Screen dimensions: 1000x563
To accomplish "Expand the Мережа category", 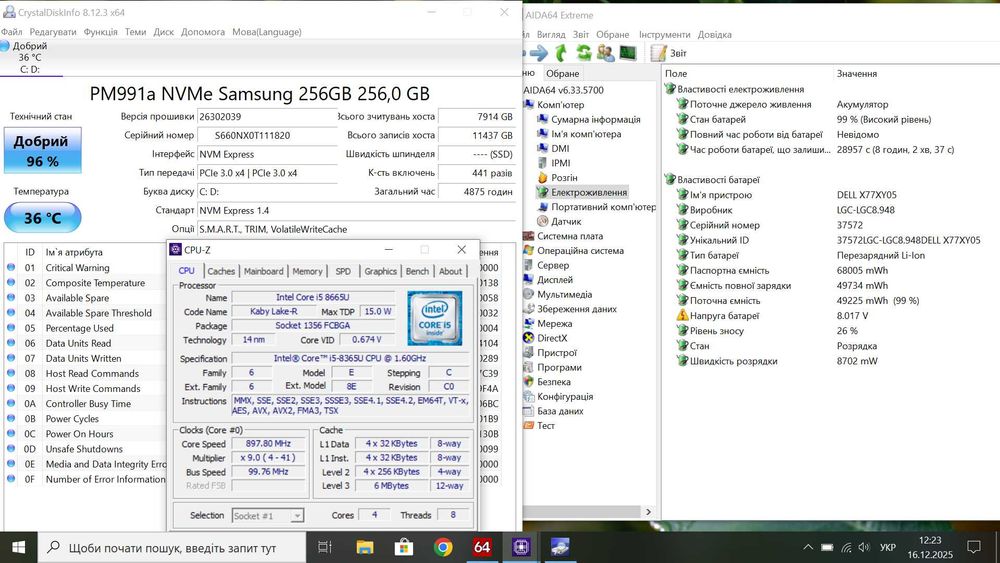I will point(547,323).
